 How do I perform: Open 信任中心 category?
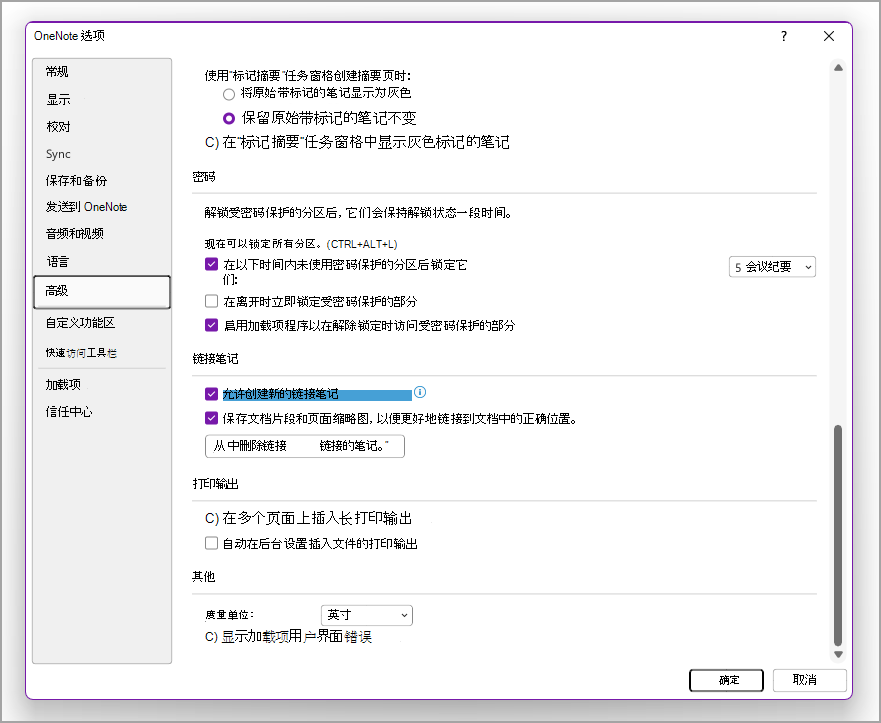(x=102, y=412)
